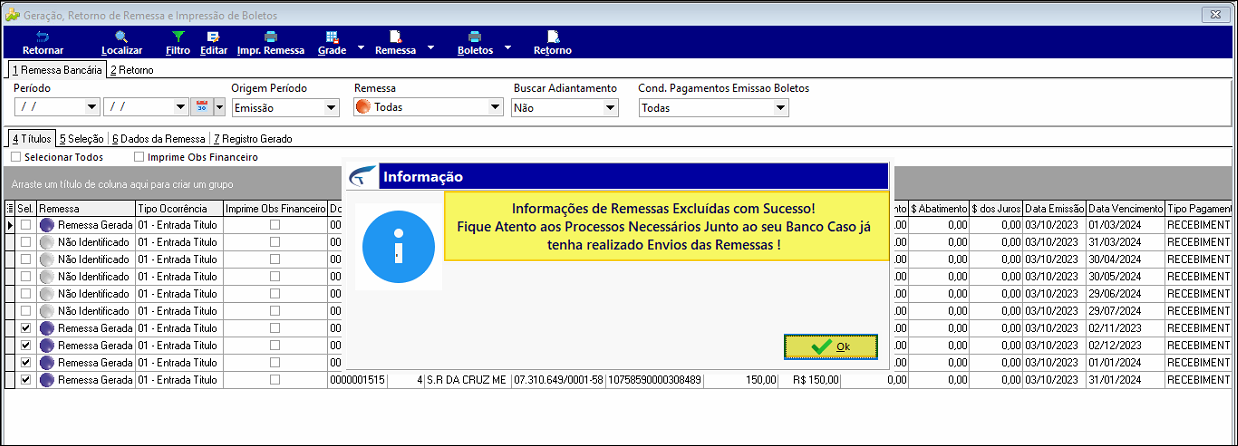The height and width of the screenshot is (446, 1238).
Task: Select the cell 'R$ 150,00'
Action: [811, 380]
